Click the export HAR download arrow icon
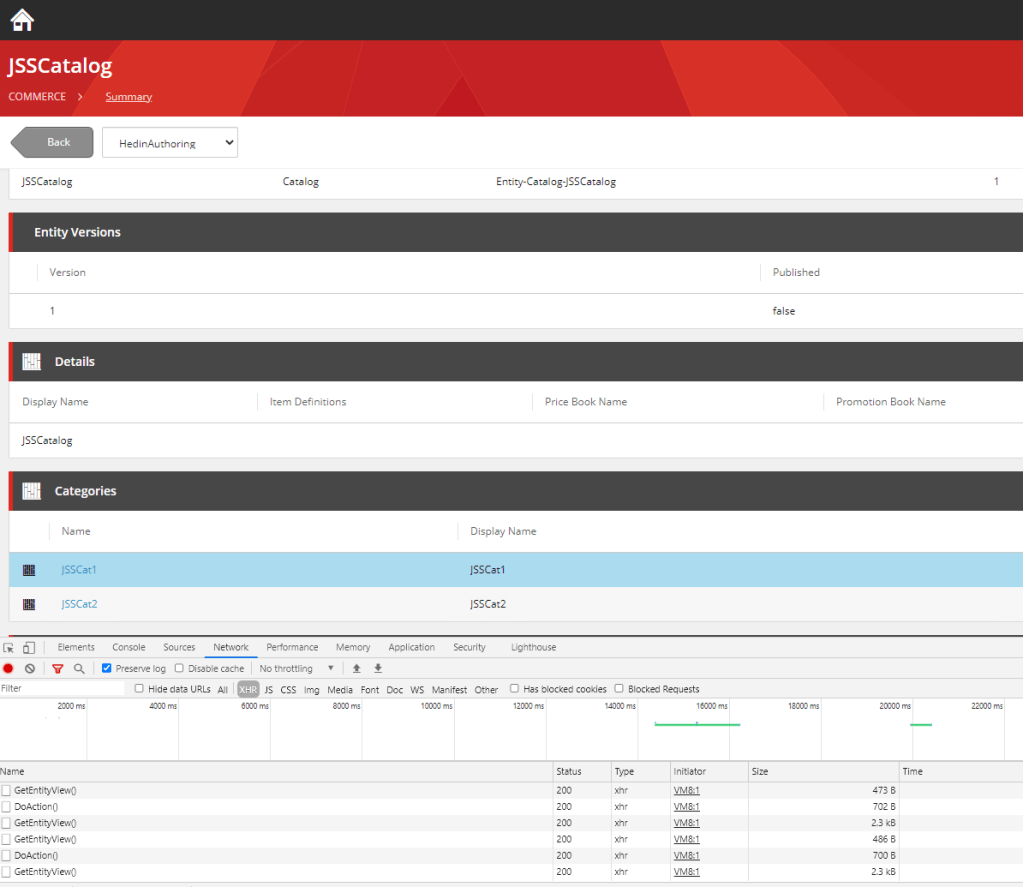 378,669
